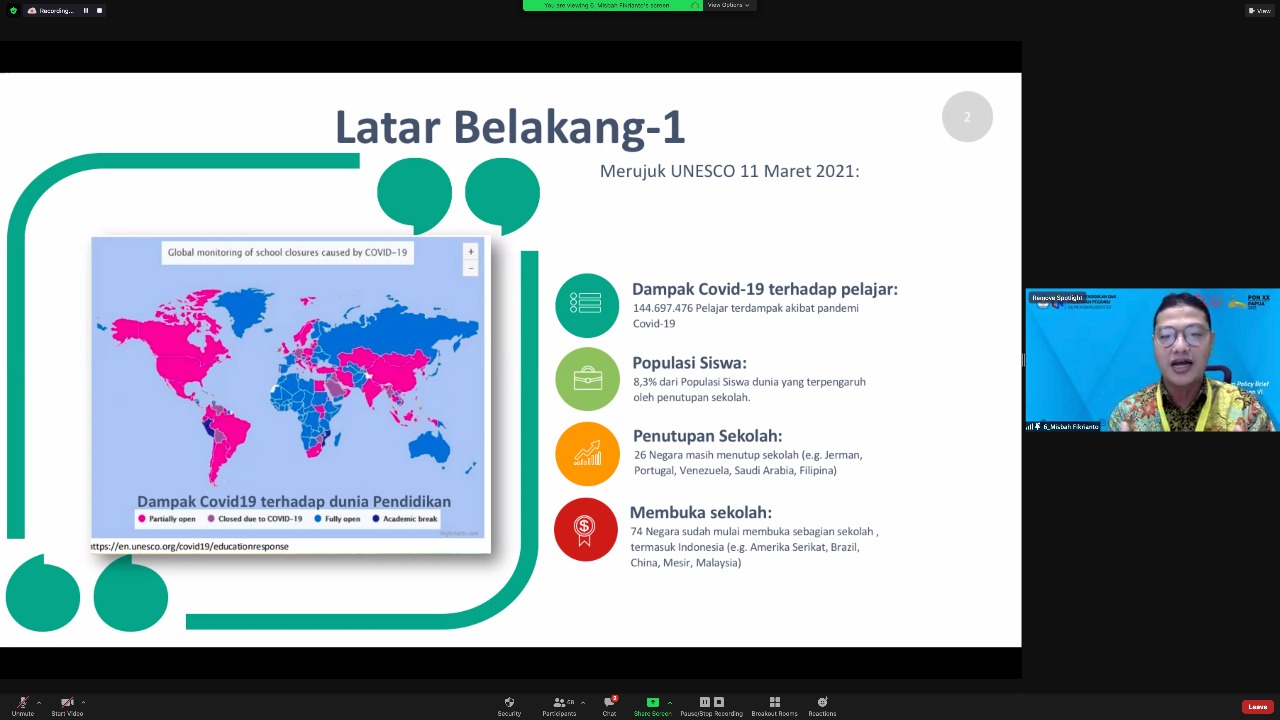Click the Membuka sekolah heading
The height and width of the screenshot is (720, 1280).
(x=701, y=512)
